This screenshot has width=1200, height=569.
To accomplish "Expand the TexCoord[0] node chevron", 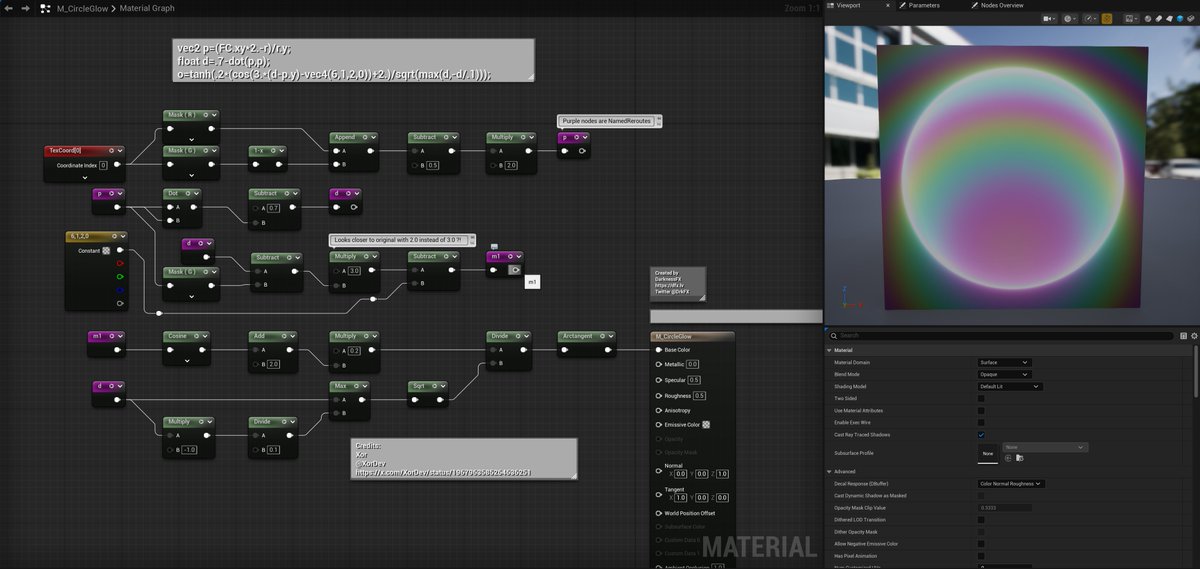I will tap(84, 177).
